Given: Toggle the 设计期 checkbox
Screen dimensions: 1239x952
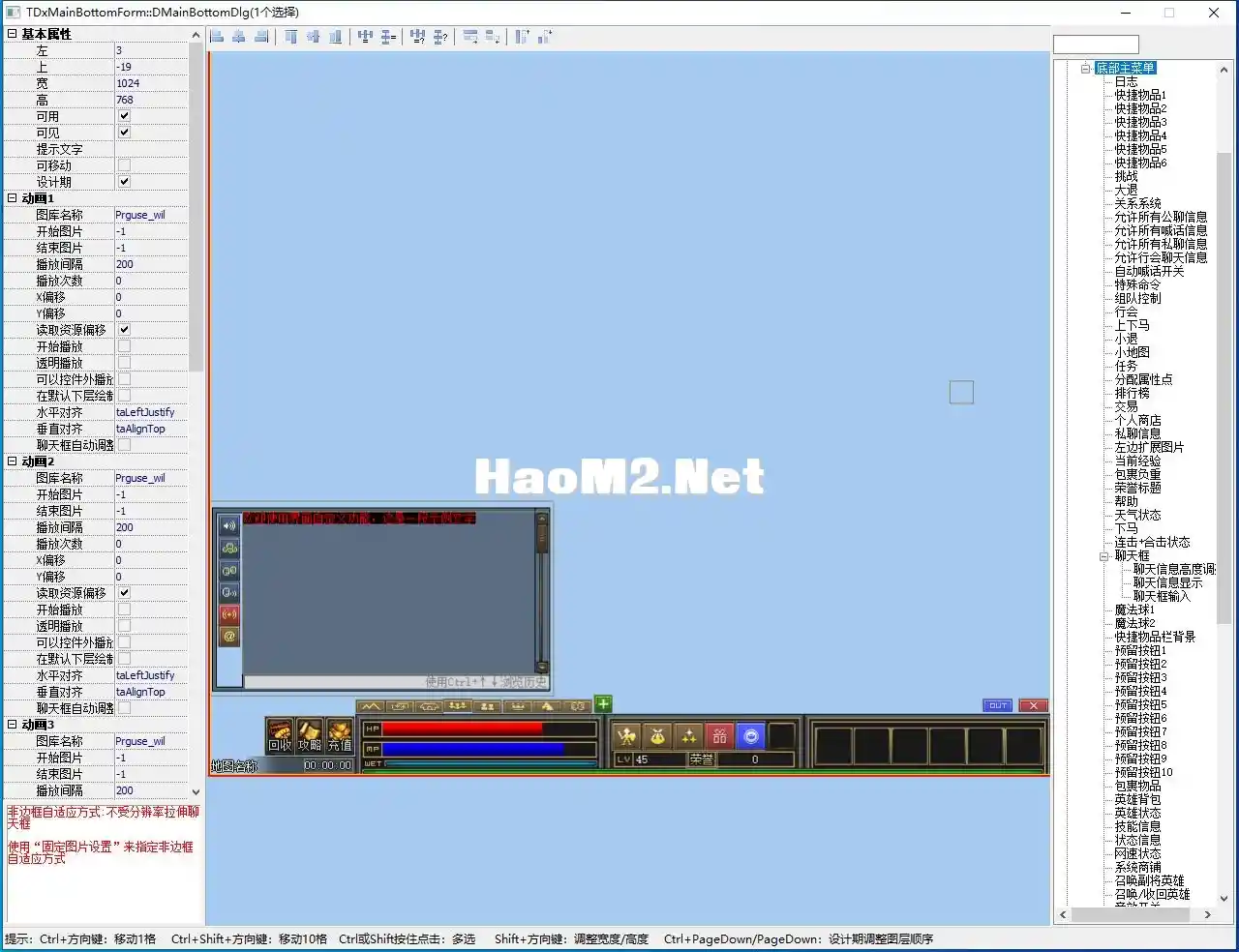Looking at the screenshot, I should click(124, 182).
